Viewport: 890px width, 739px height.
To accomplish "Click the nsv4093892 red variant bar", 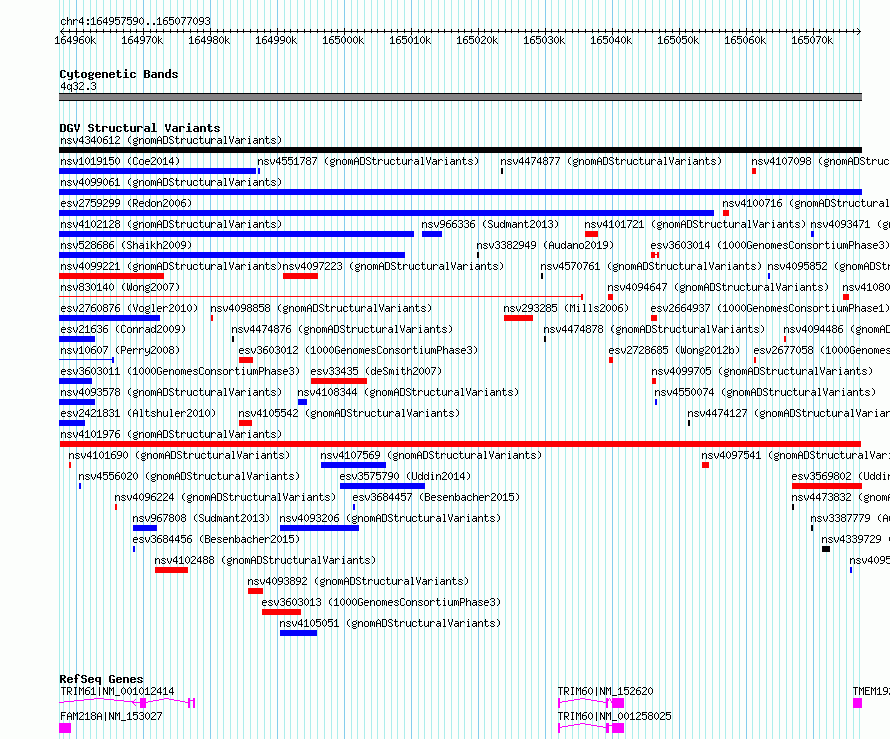I will point(255,591).
